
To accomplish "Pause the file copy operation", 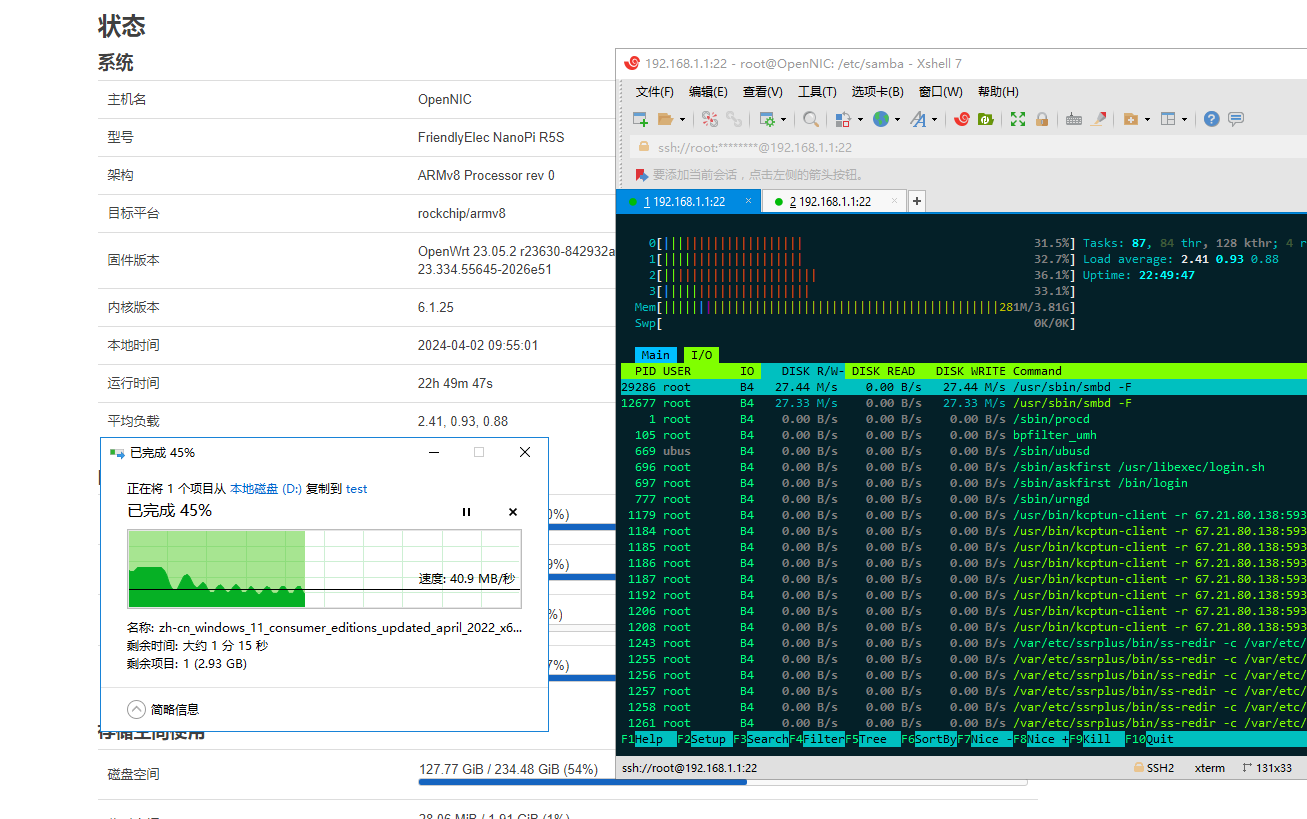I will [466, 512].
